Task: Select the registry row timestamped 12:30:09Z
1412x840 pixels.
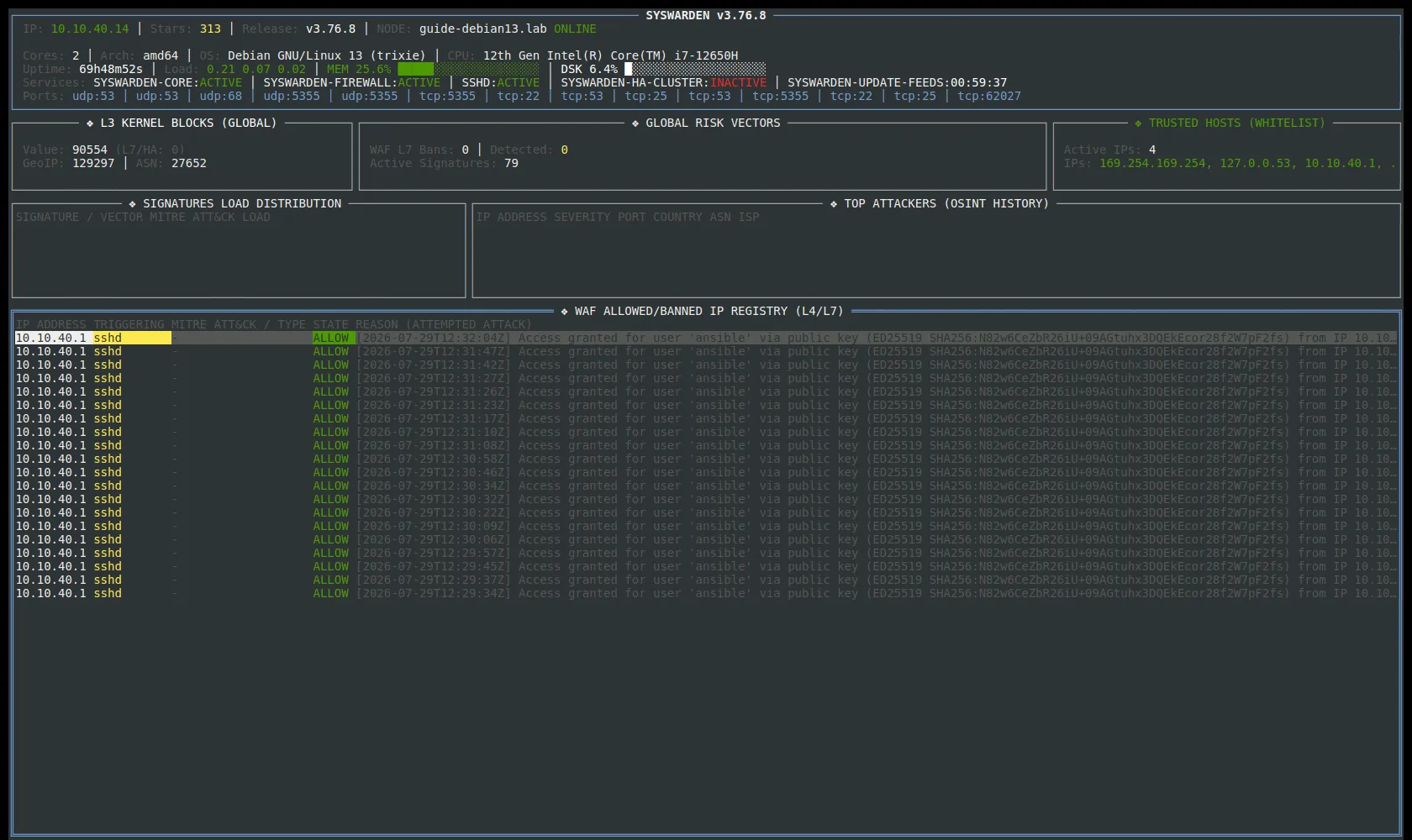Action: (706, 526)
